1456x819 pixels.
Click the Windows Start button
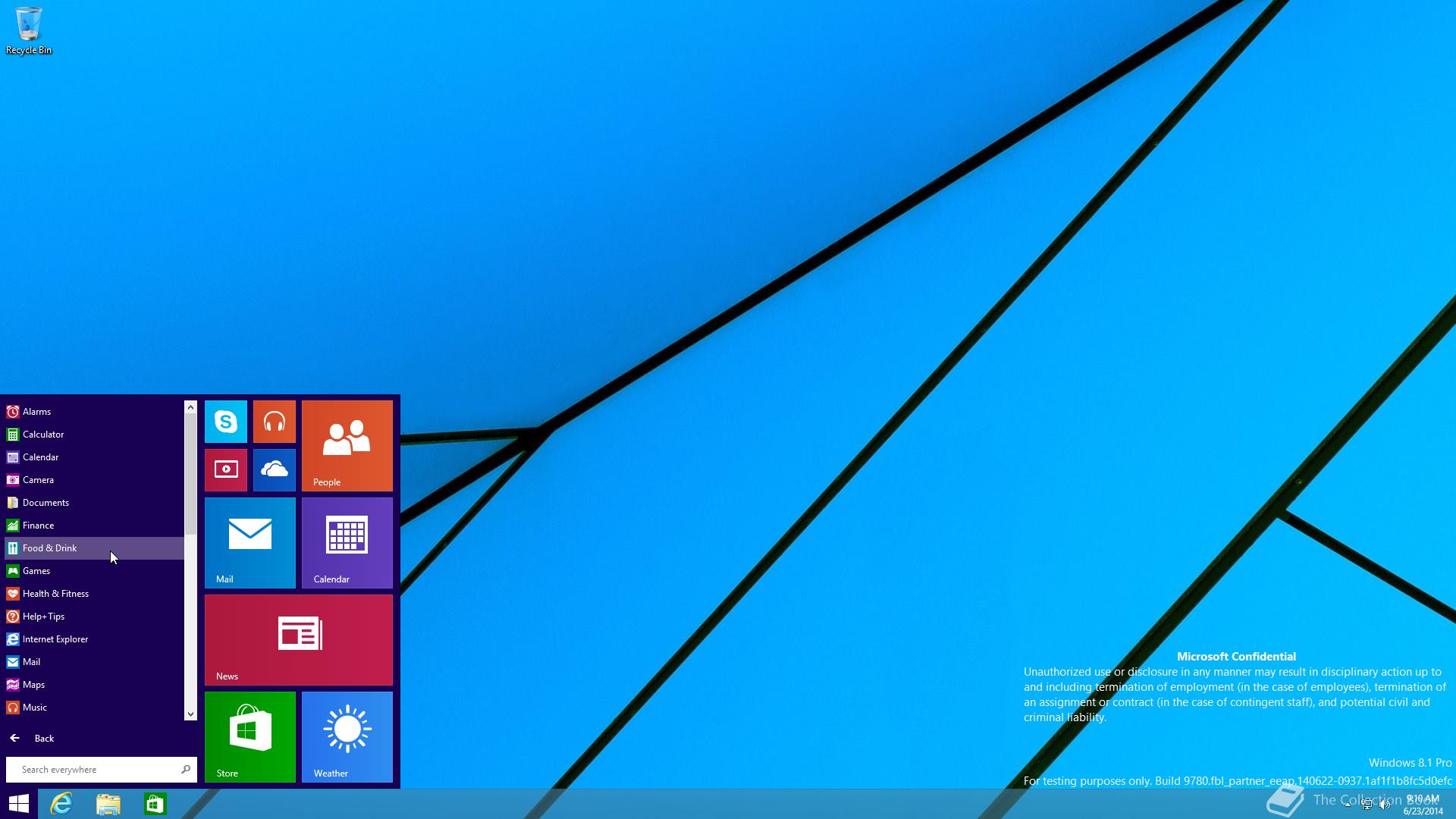pos(18,804)
